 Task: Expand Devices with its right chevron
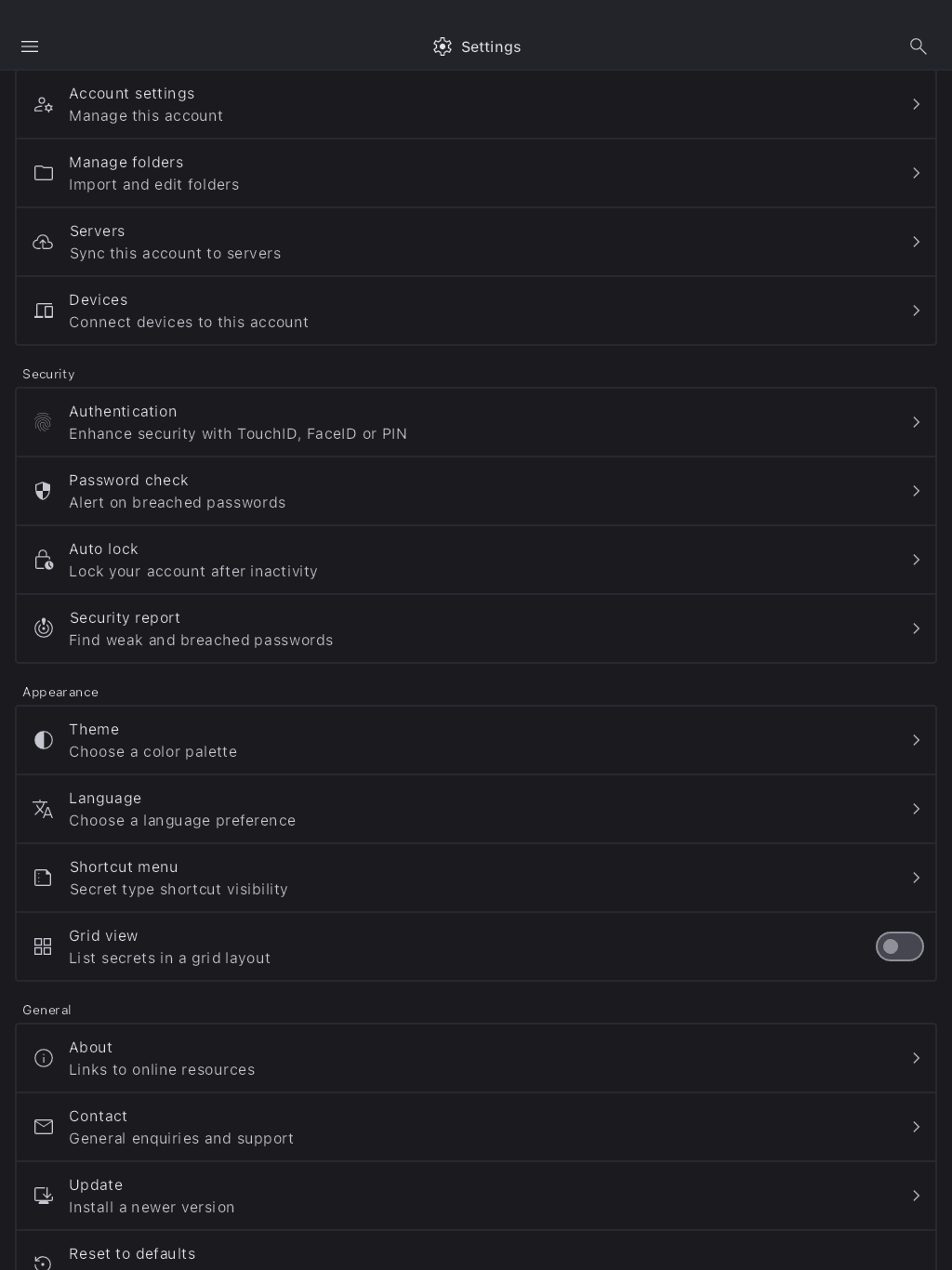coord(916,311)
